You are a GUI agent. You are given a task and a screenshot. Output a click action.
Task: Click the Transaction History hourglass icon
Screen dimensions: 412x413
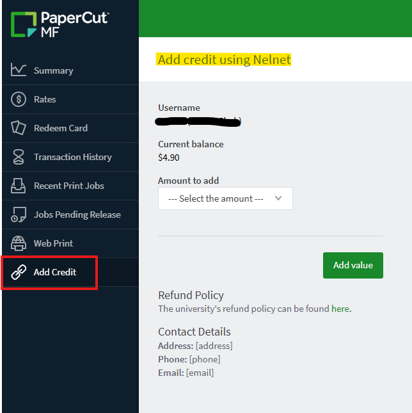(18, 157)
